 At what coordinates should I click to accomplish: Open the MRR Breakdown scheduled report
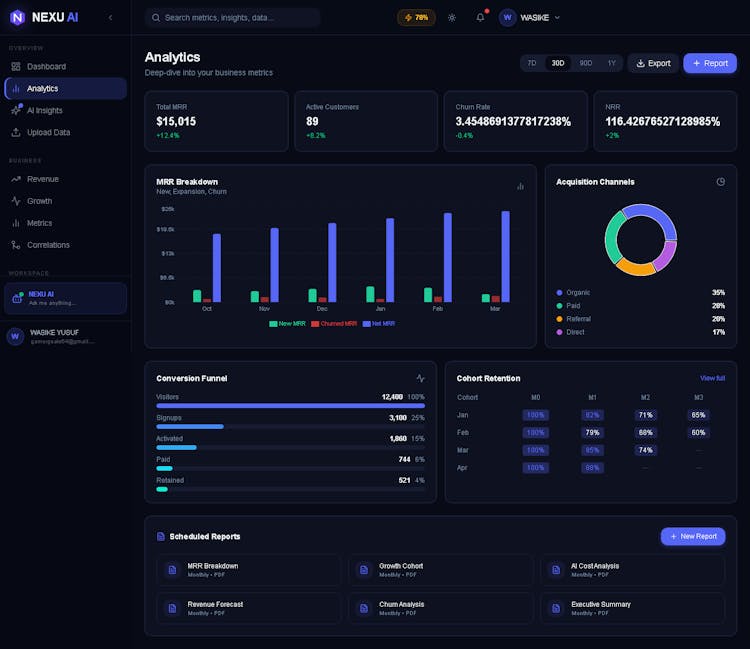pos(247,570)
